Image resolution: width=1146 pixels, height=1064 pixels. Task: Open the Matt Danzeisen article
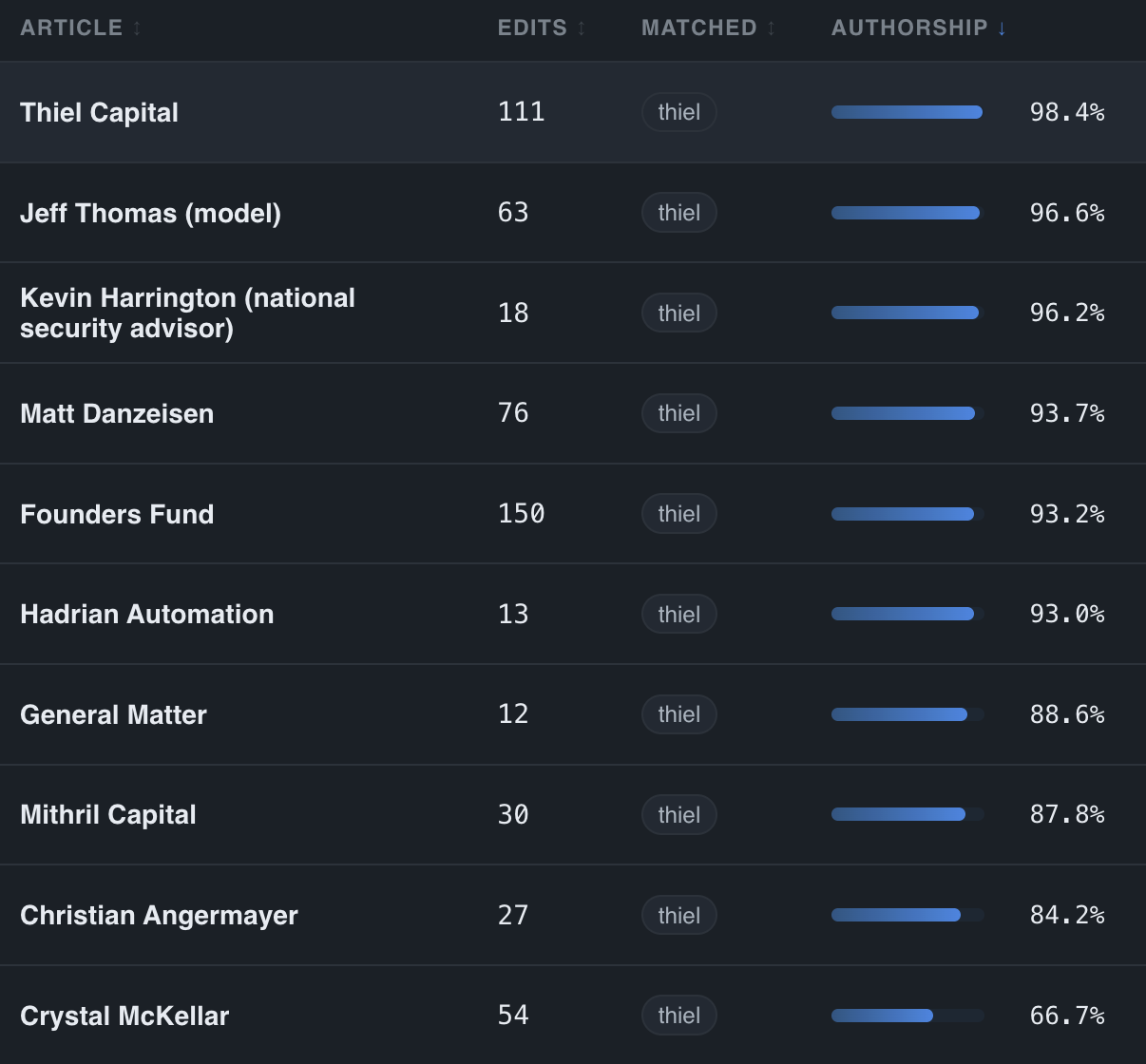[x=117, y=413]
